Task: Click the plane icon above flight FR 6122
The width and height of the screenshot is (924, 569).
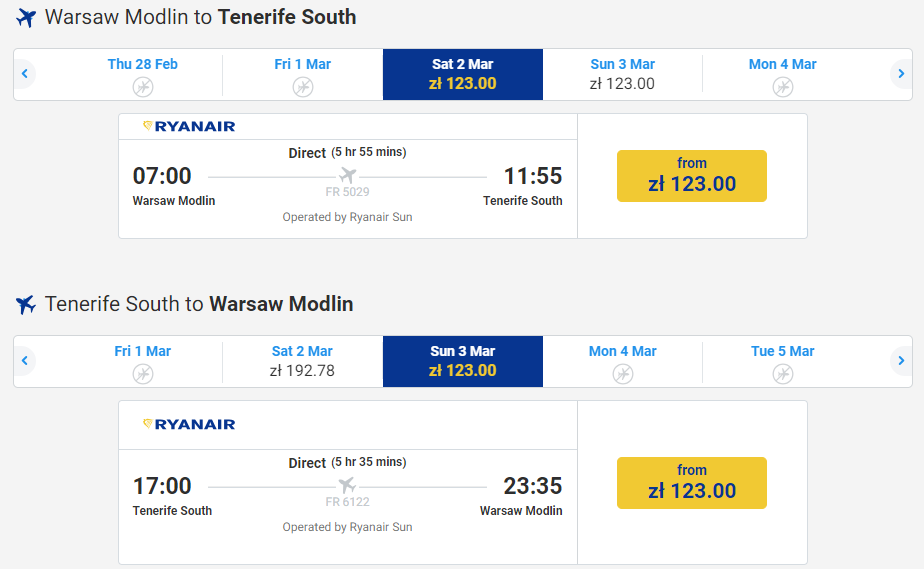Action: pyautogui.click(x=348, y=485)
